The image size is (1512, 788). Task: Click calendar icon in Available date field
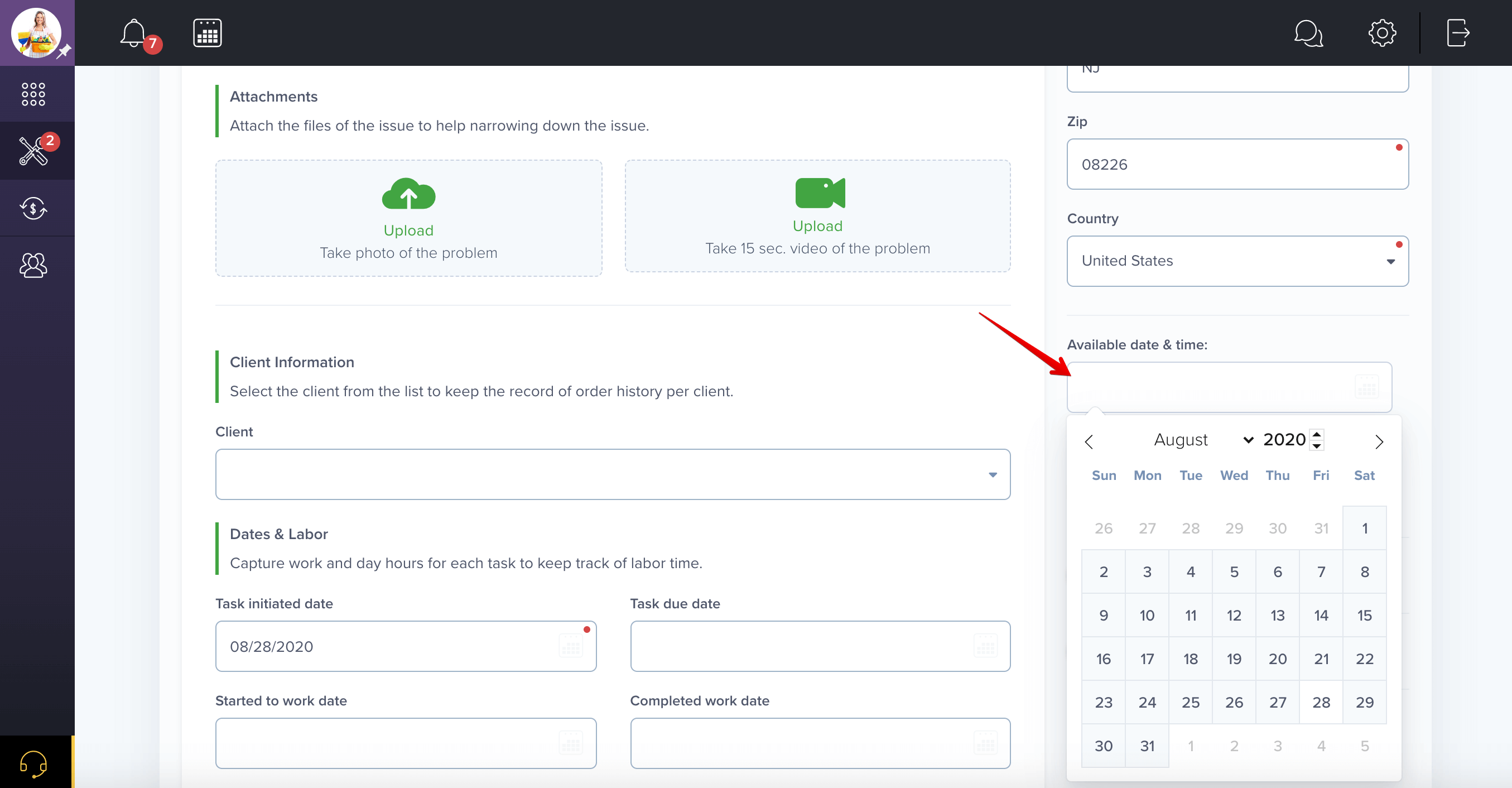pyautogui.click(x=1366, y=387)
